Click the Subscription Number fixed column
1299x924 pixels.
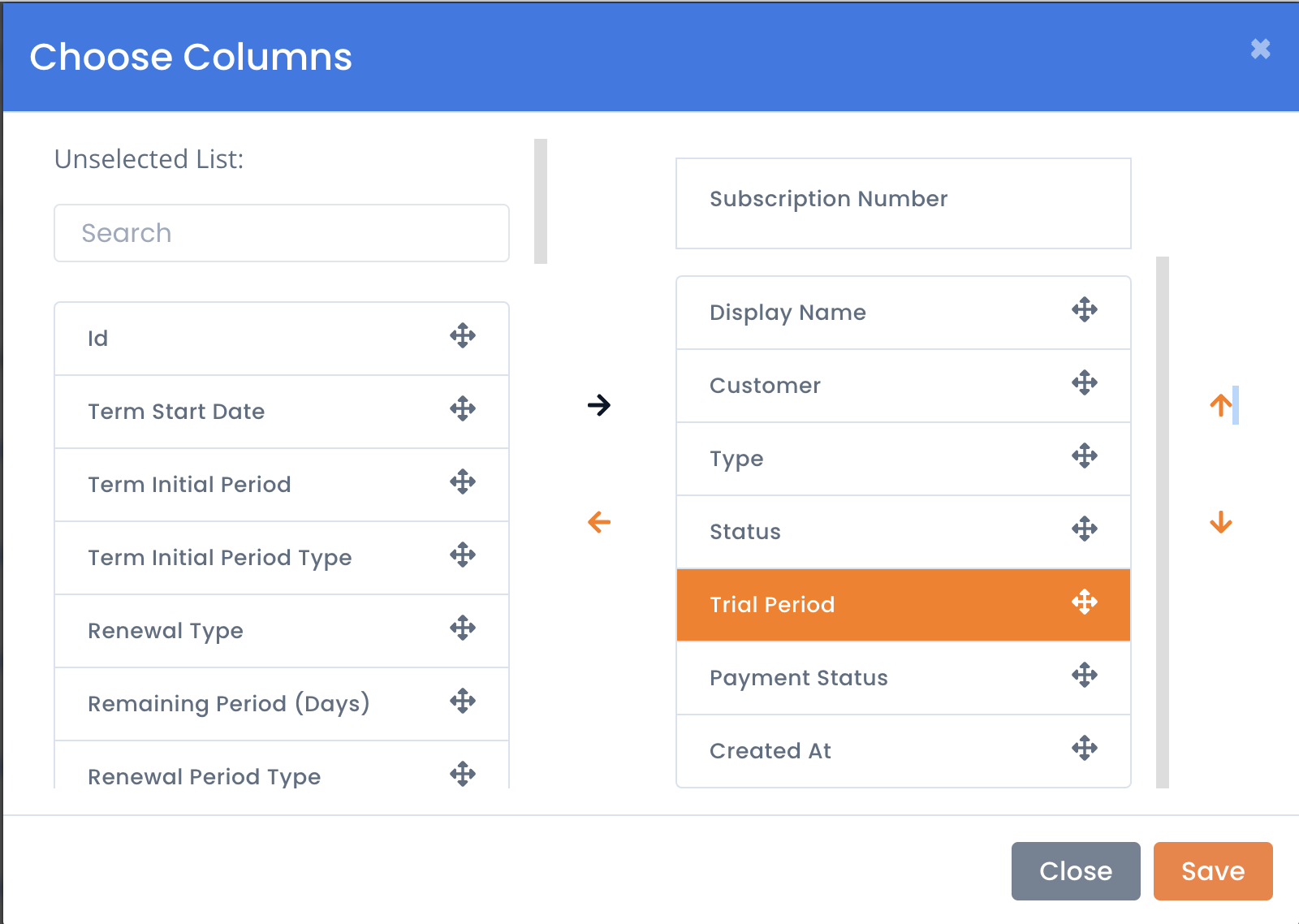pos(904,203)
